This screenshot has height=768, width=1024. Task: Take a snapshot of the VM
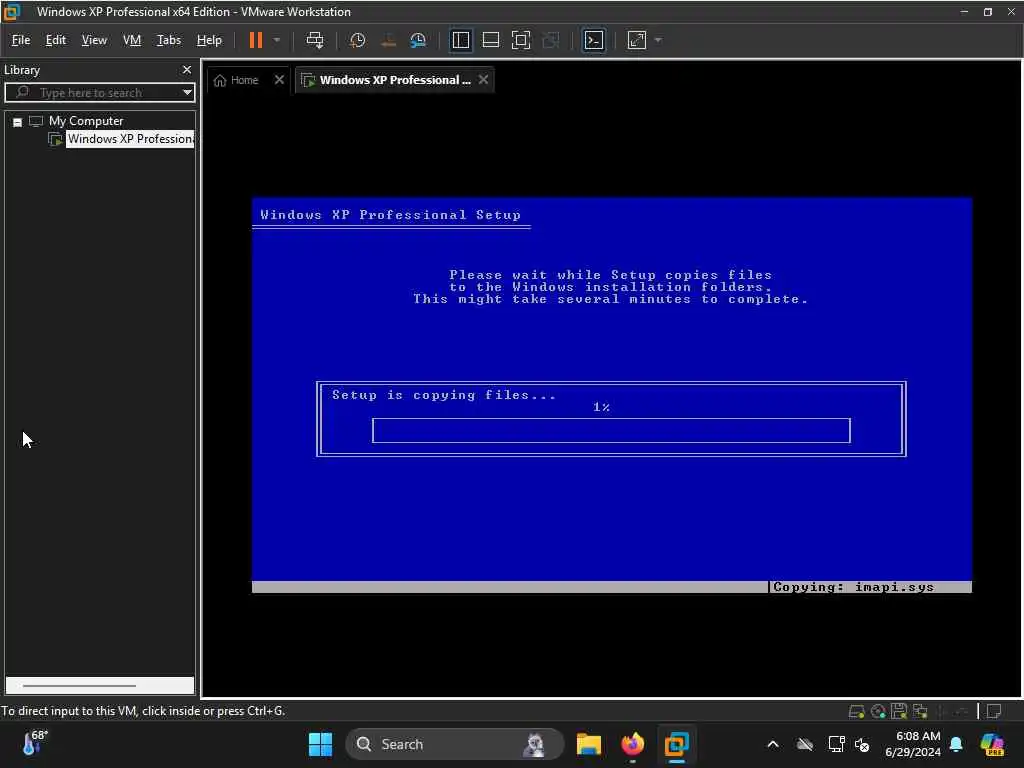[x=357, y=40]
